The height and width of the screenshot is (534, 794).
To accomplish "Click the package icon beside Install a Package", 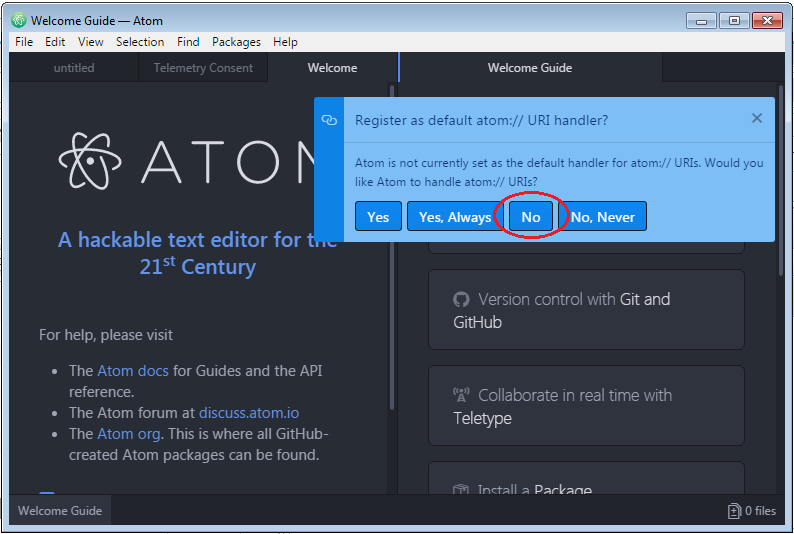I will tap(461, 489).
